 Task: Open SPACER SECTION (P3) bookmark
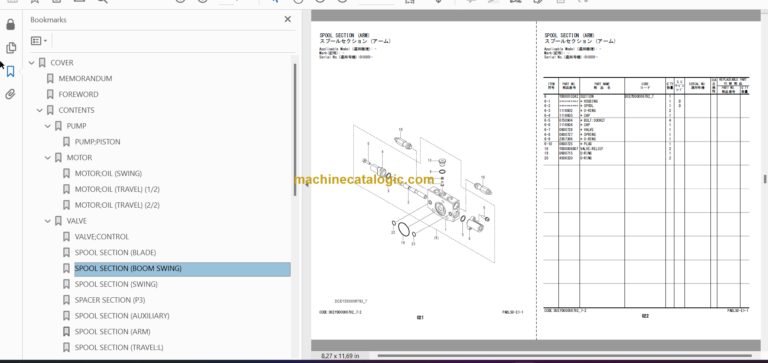tap(110, 300)
